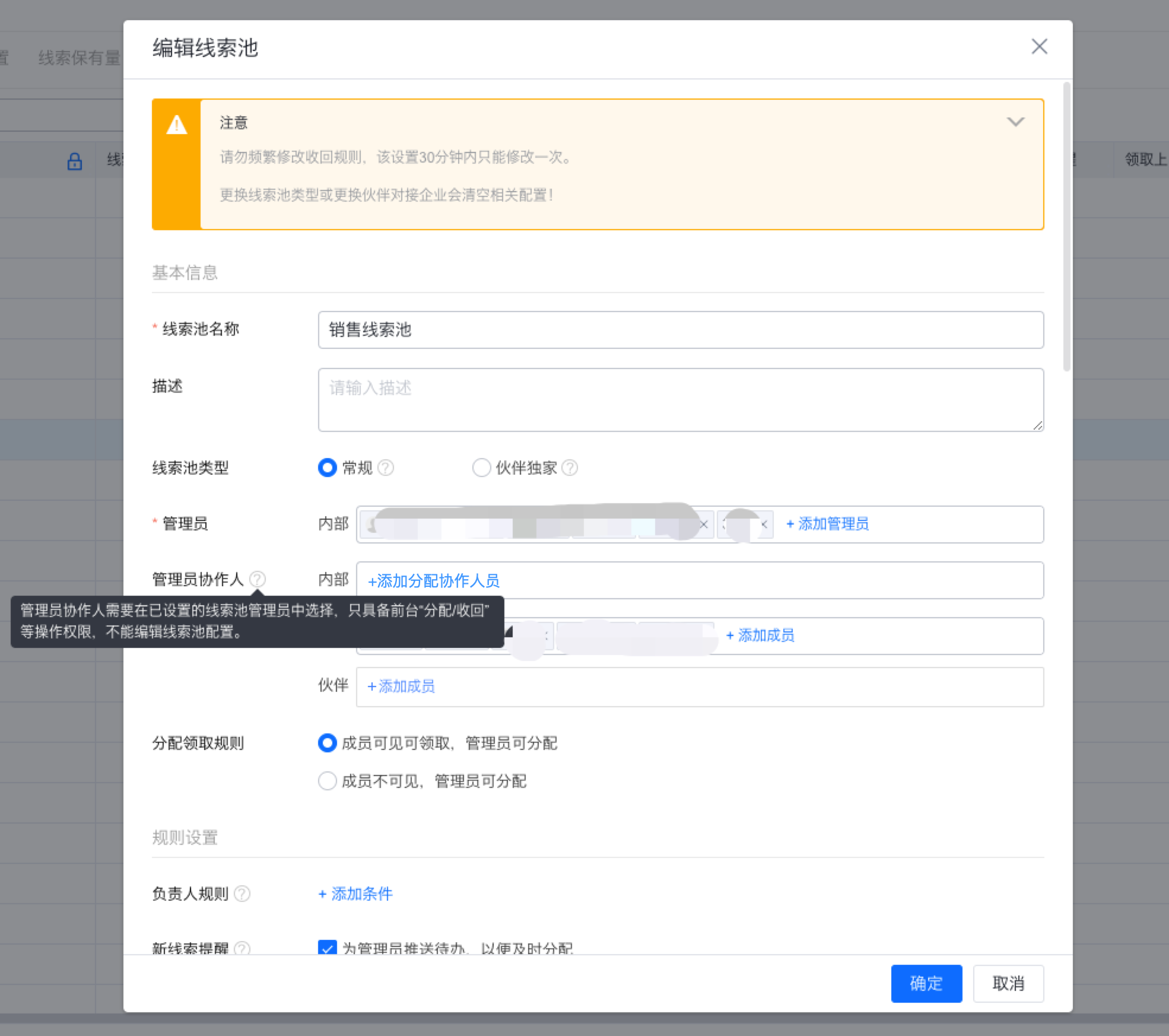Close the 编辑线索池 dialog
1169x1036 pixels.
(1039, 46)
